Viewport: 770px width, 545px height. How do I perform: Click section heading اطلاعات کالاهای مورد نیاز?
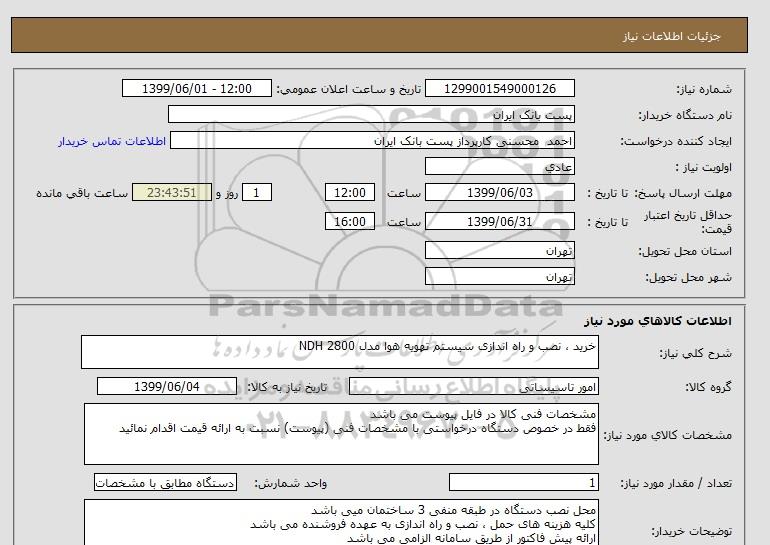click(658, 321)
